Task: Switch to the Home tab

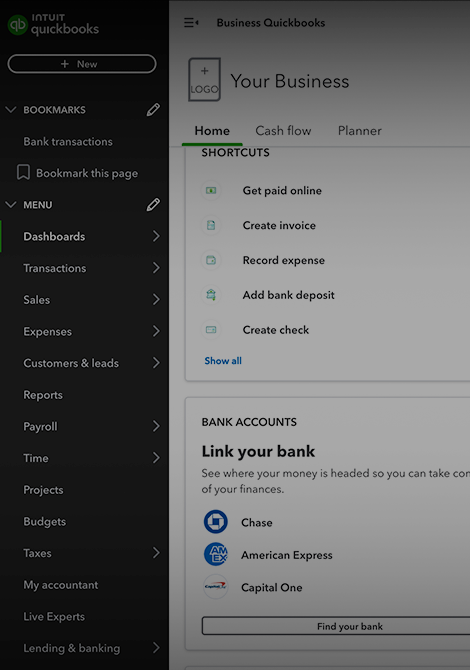Action: coord(212,131)
